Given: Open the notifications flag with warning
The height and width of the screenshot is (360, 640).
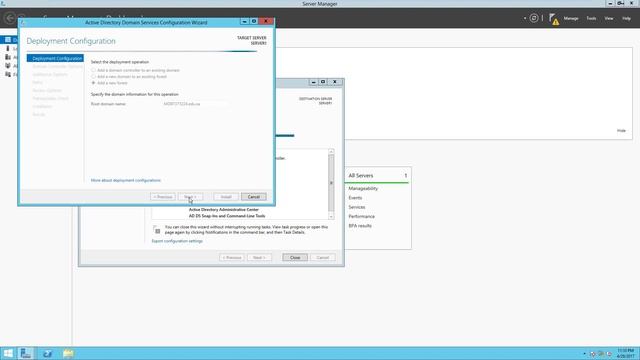Looking at the screenshot, I should [553, 19].
